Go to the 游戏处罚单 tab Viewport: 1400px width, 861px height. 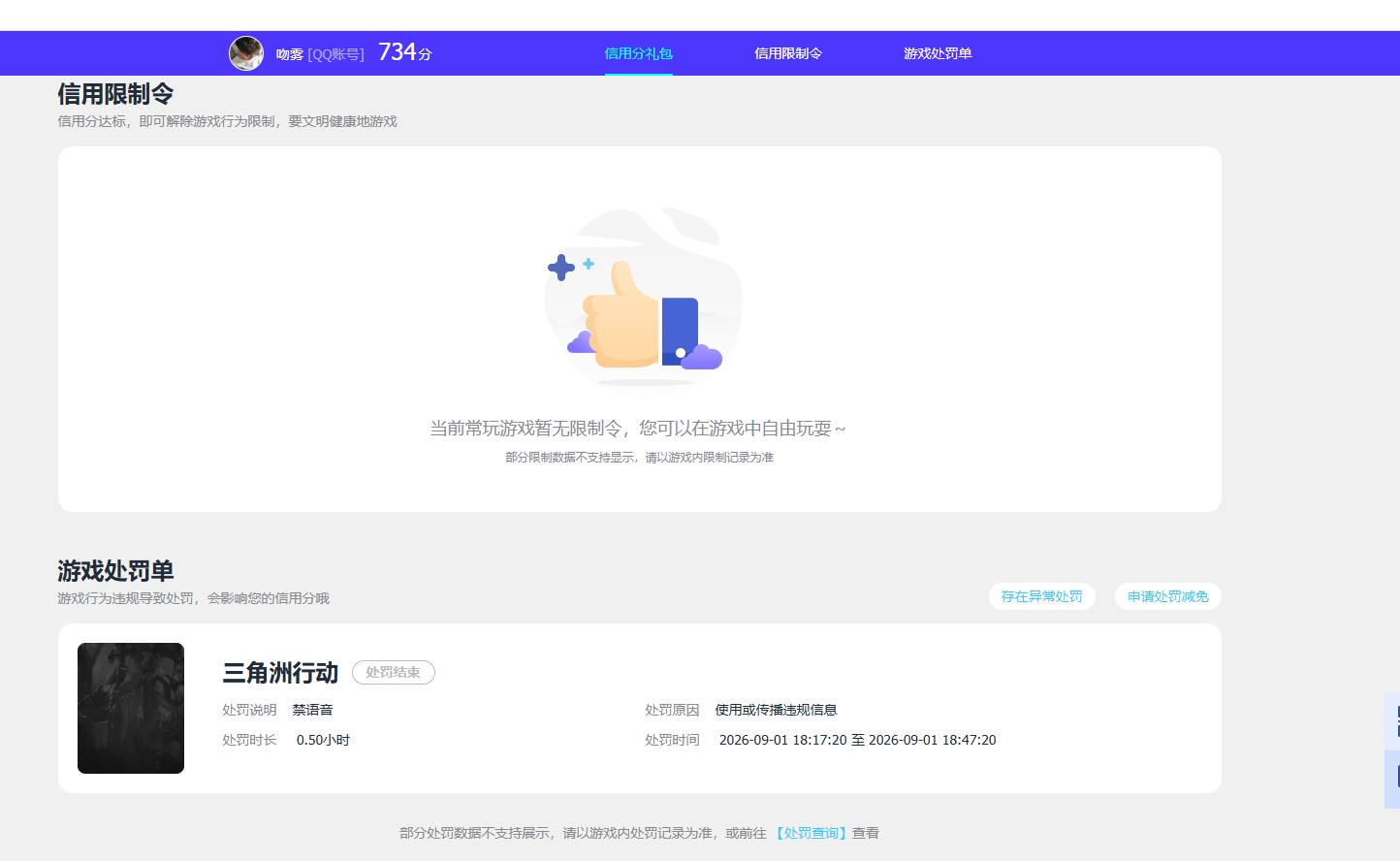click(x=938, y=53)
